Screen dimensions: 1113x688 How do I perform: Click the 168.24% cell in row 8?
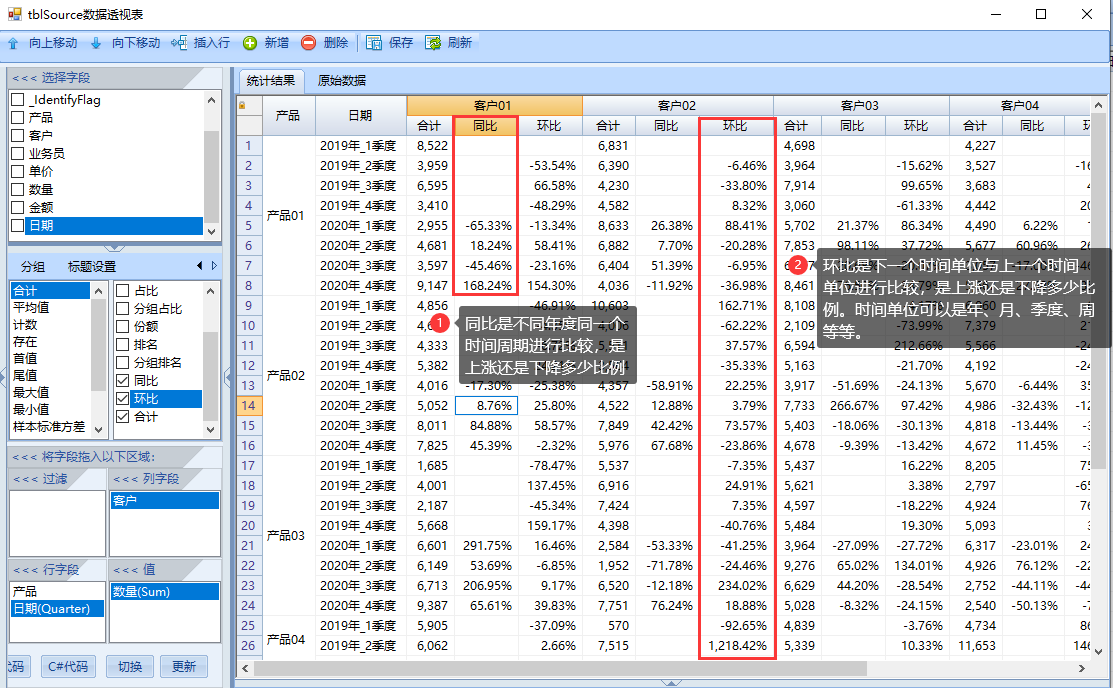pyautogui.click(x=486, y=285)
